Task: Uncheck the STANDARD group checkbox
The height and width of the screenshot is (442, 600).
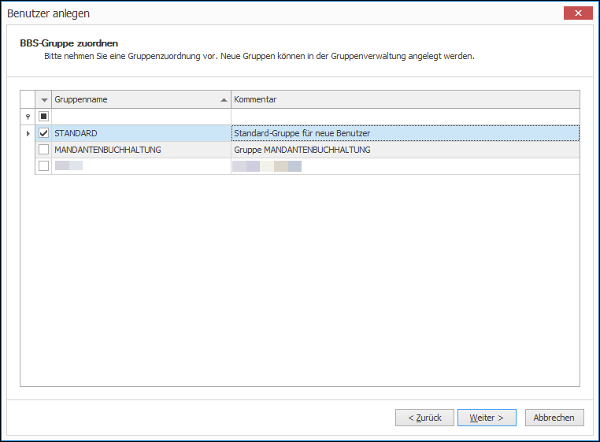Action: (44, 133)
